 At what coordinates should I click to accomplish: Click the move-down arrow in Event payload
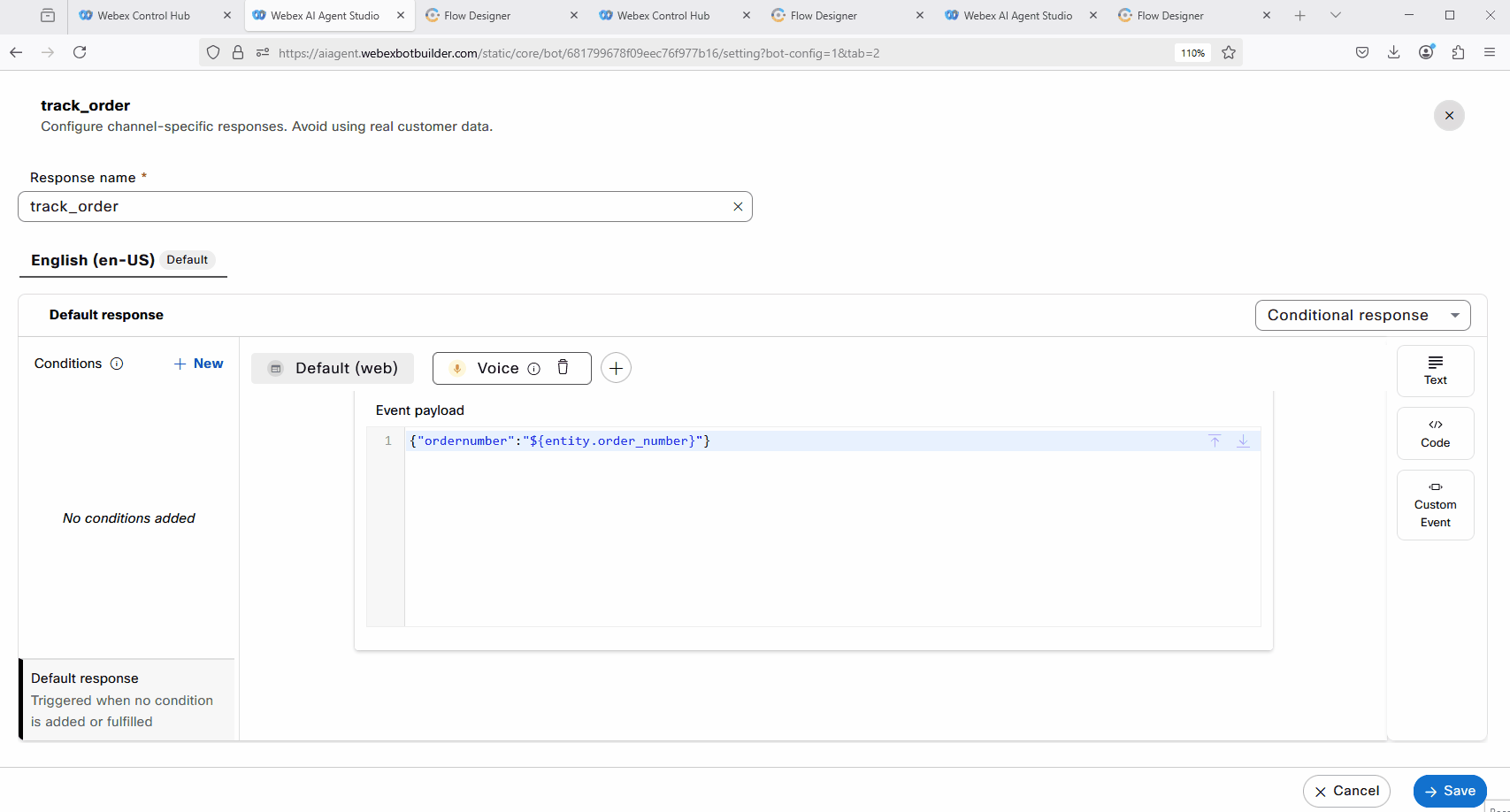(1243, 441)
